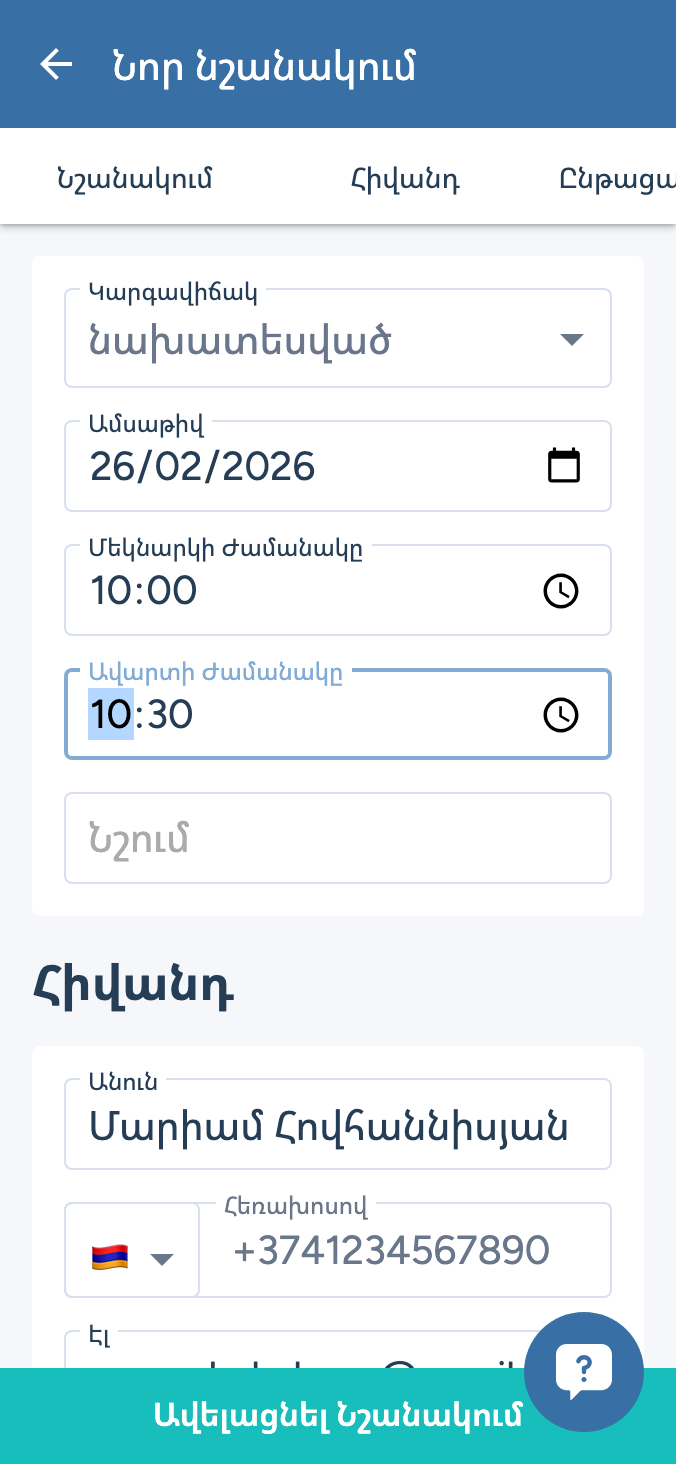
Task: Select the partially visible Ընթացա… tab
Action: 616,180
